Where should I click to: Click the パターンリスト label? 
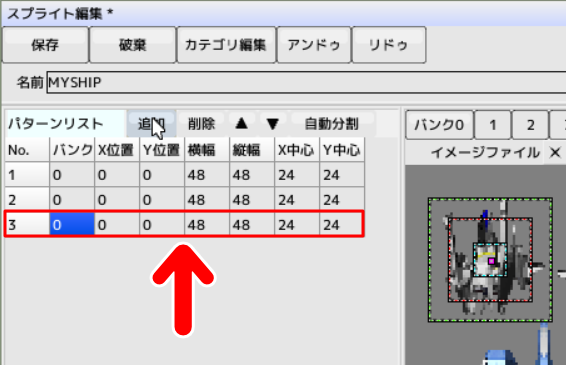pos(56,124)
